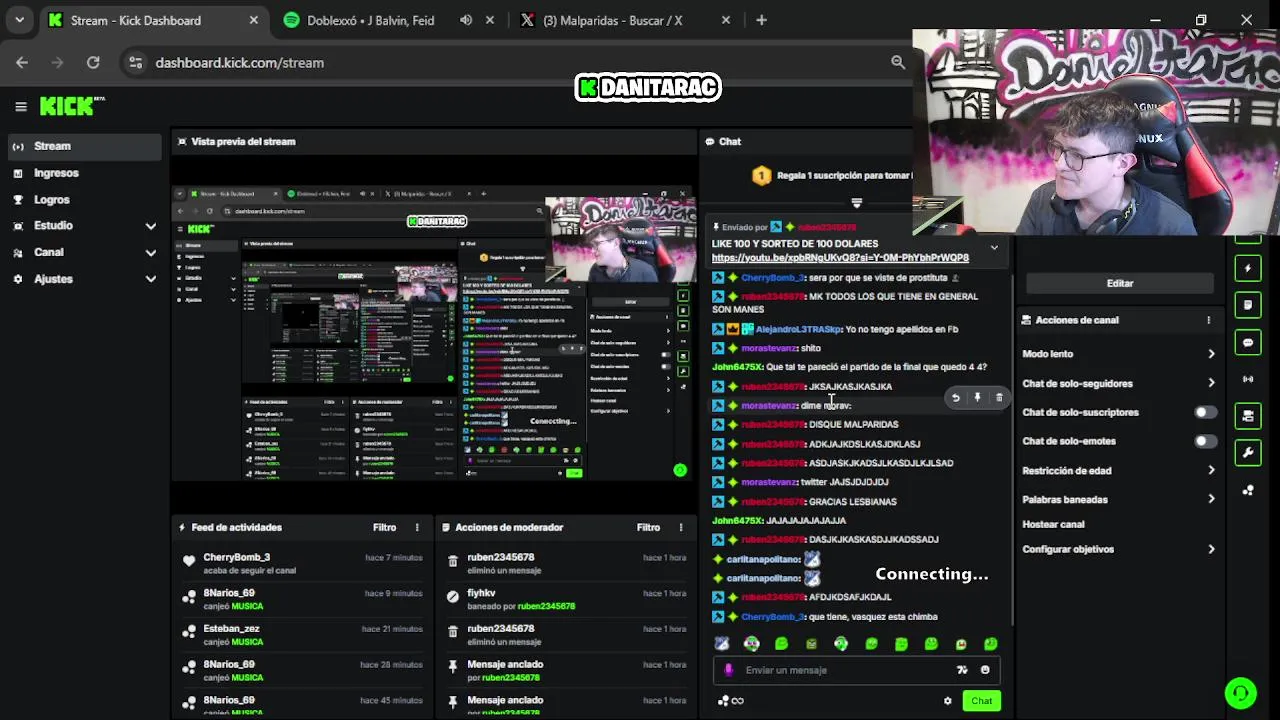Toggle Chat de solo-suscriptores switch

(1206, 412)
